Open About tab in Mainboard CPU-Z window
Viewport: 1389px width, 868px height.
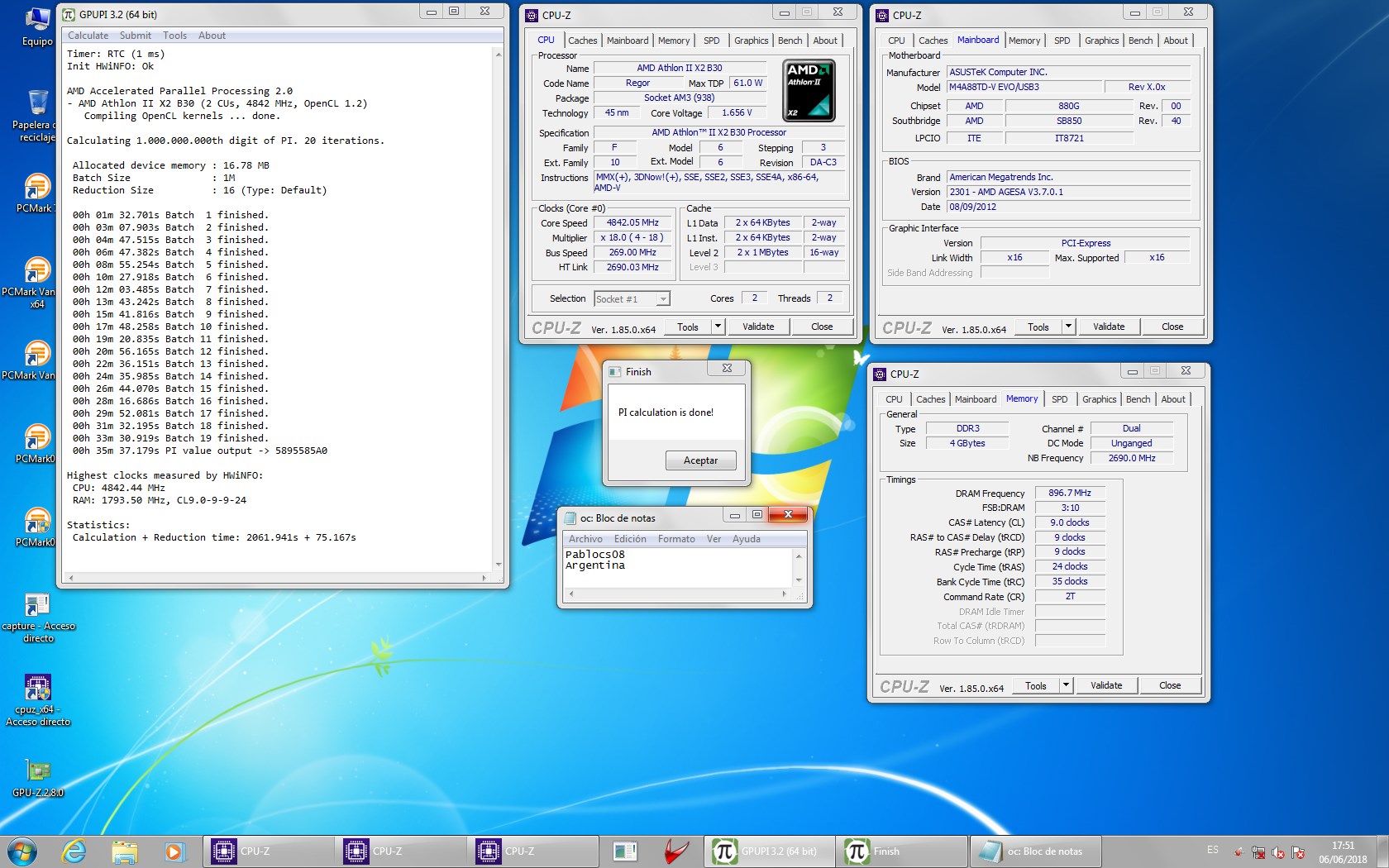coord(1176,41)
